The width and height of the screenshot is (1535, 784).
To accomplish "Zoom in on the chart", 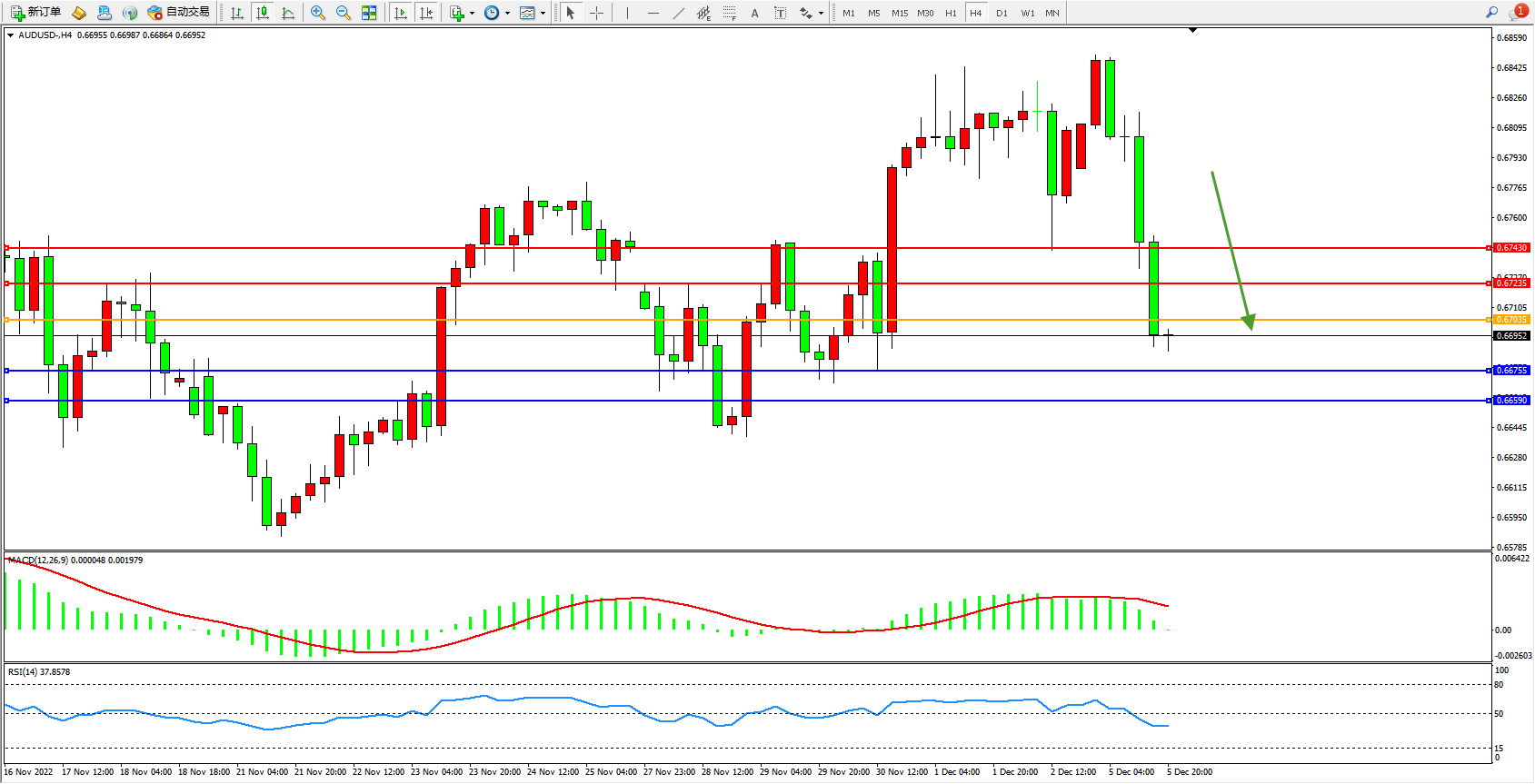I will 318,13.
